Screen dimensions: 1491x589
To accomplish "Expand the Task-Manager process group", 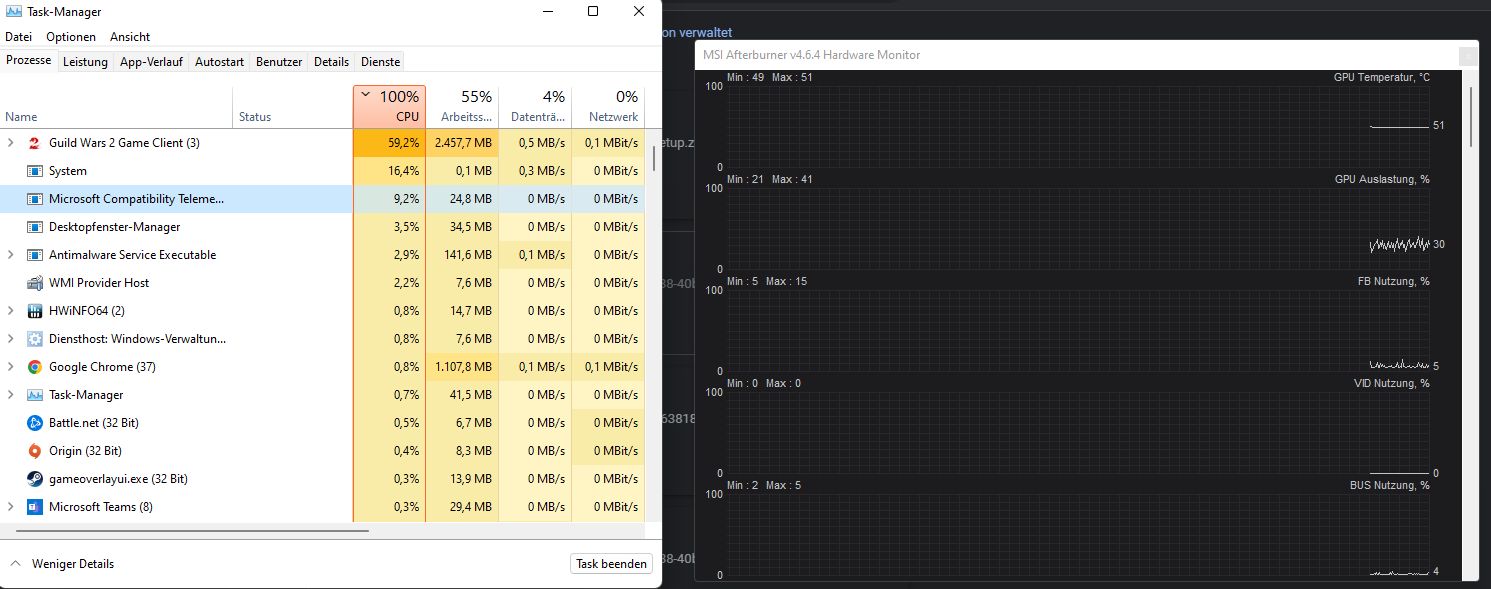I will pos(11,395).
